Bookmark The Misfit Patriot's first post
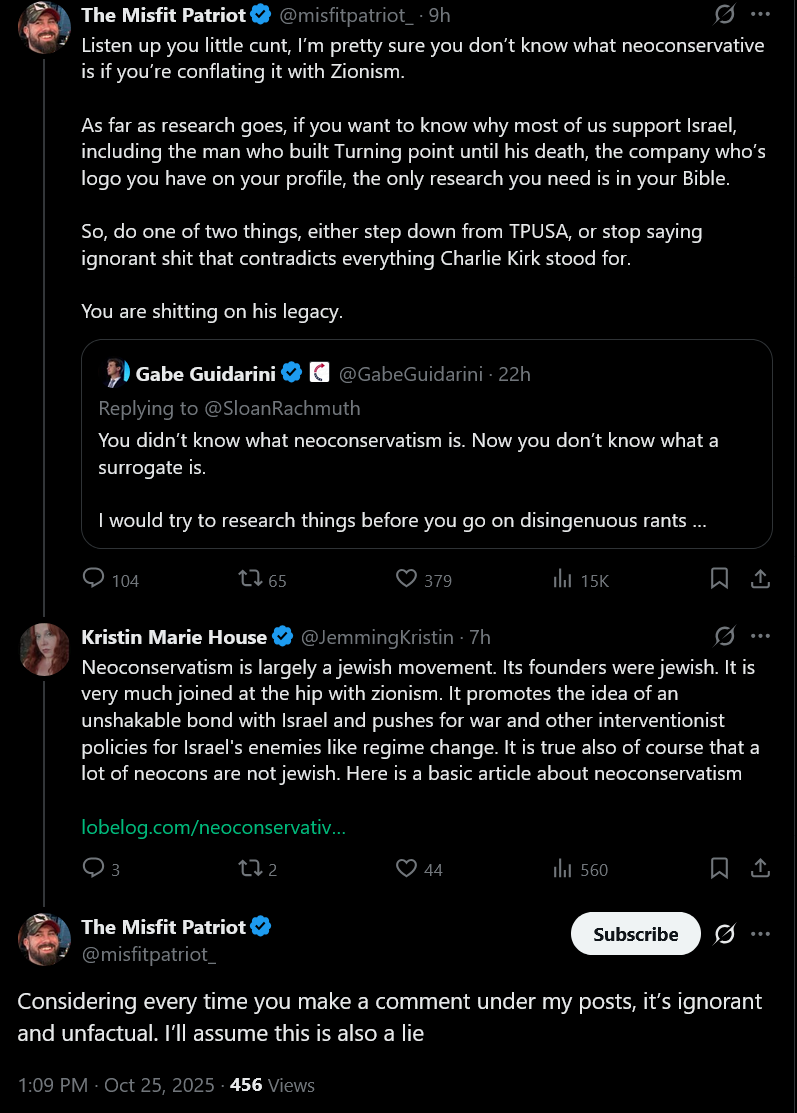Image resolution: width=797 pixels, height=1113 pixels. click(x=719, y=579)
